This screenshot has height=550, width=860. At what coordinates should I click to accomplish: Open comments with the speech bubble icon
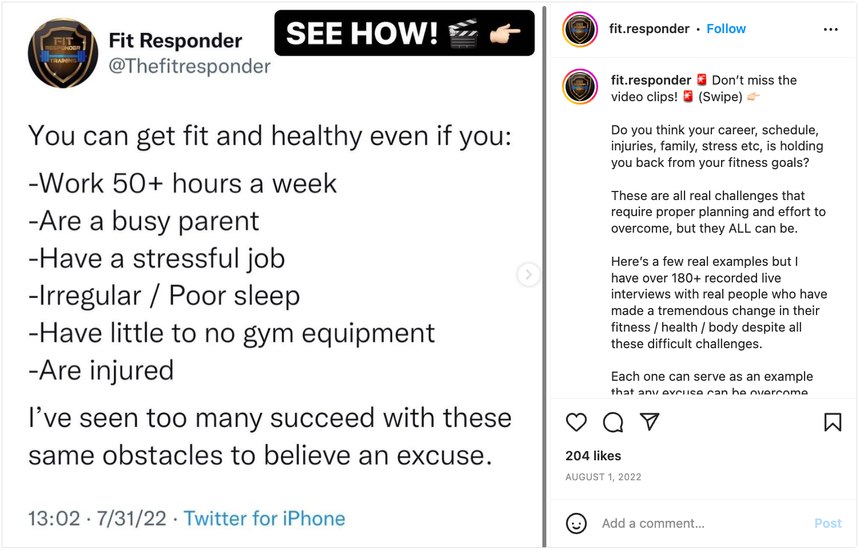click(613, 422)
